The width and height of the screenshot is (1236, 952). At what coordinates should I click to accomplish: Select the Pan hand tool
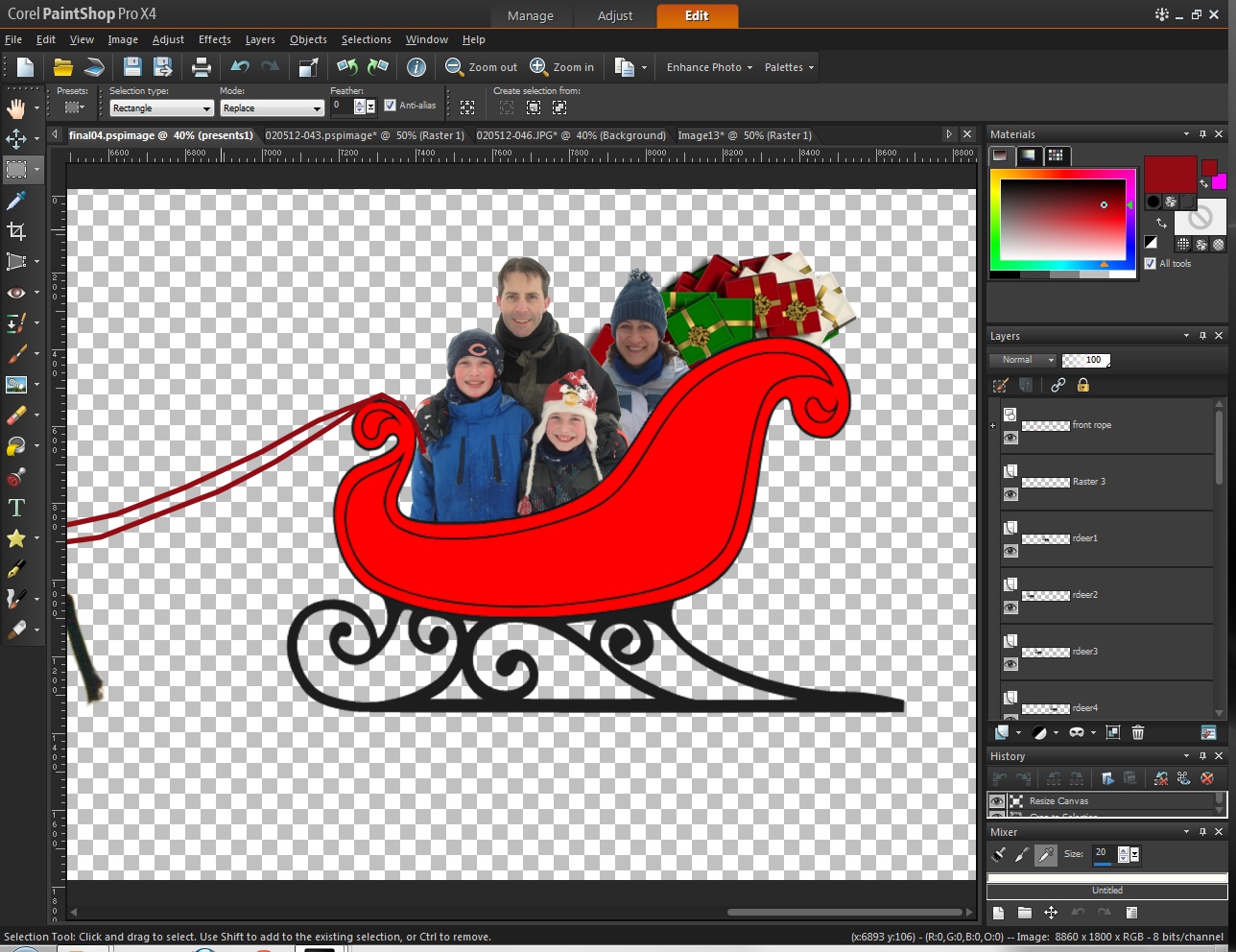16,107
